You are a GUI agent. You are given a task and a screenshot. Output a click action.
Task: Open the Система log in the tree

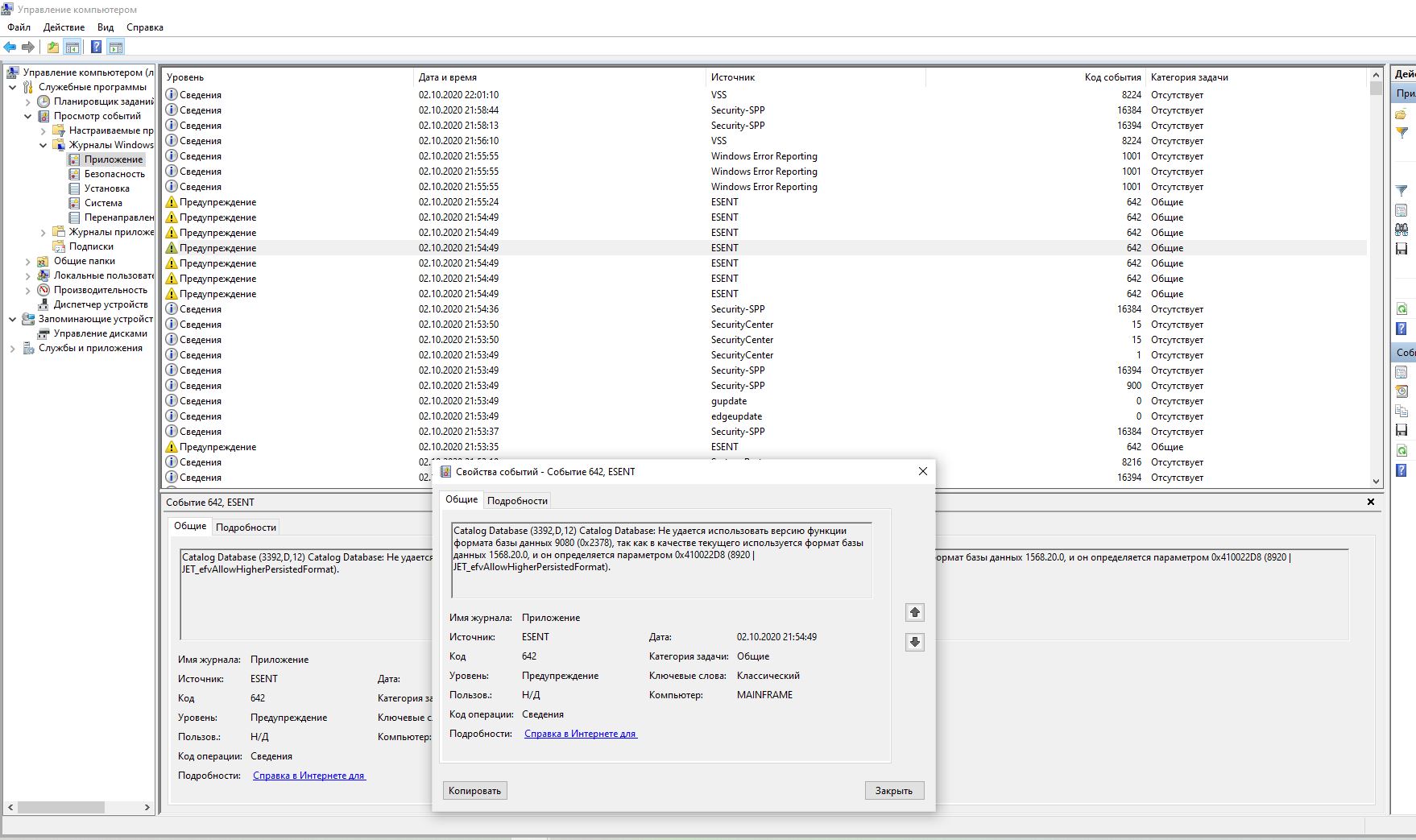(103, 203)
